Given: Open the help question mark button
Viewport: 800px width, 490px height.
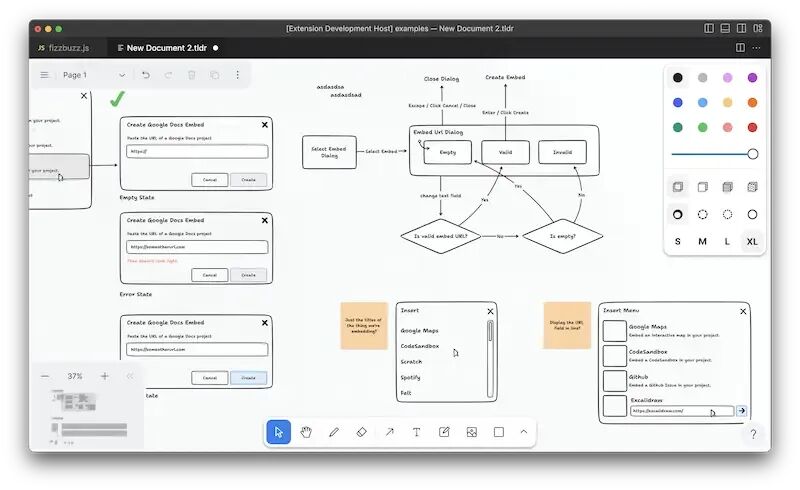Looking at the screenshot, I should pos(753,434).
